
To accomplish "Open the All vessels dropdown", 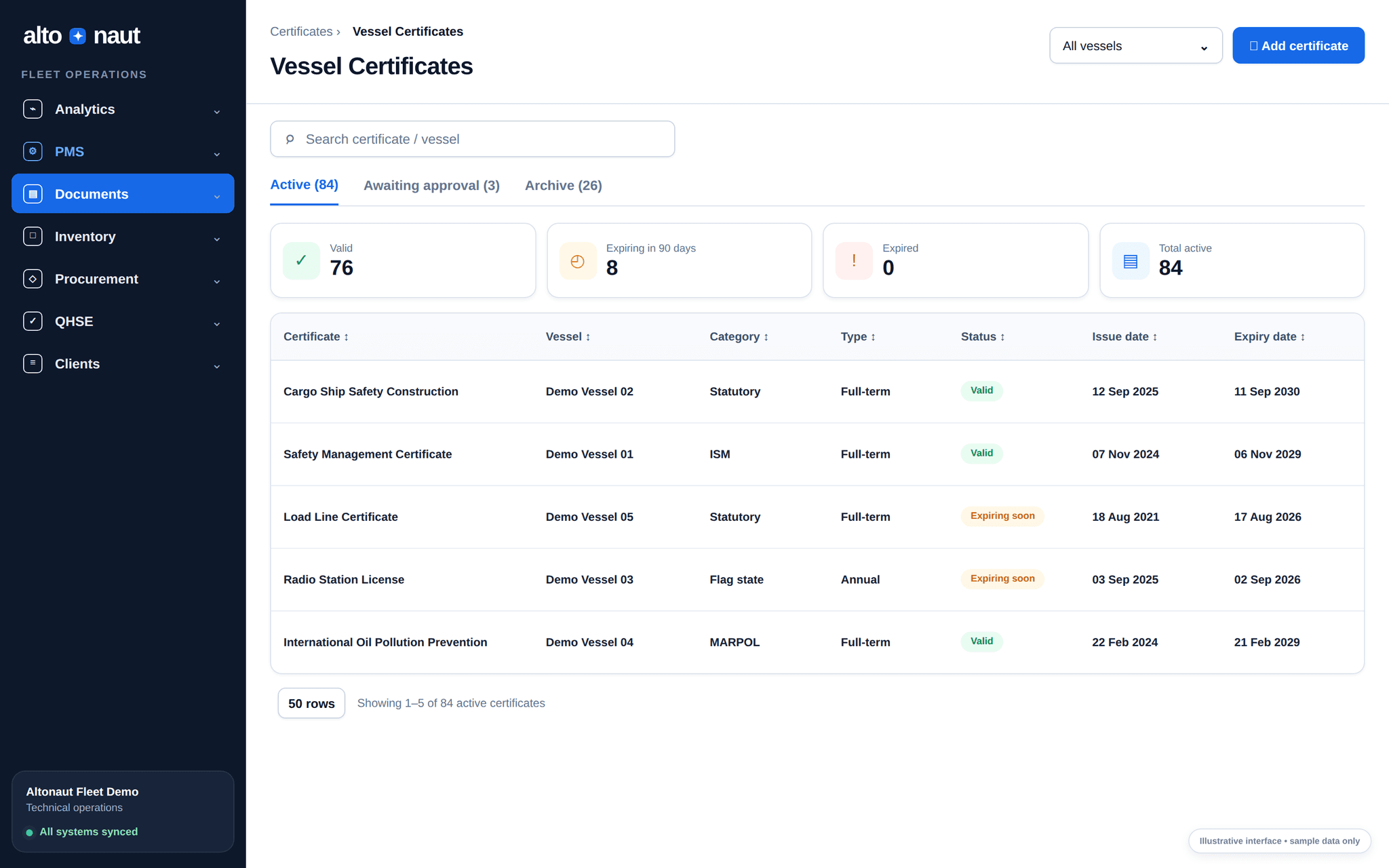I will (x=1135, y=45).
